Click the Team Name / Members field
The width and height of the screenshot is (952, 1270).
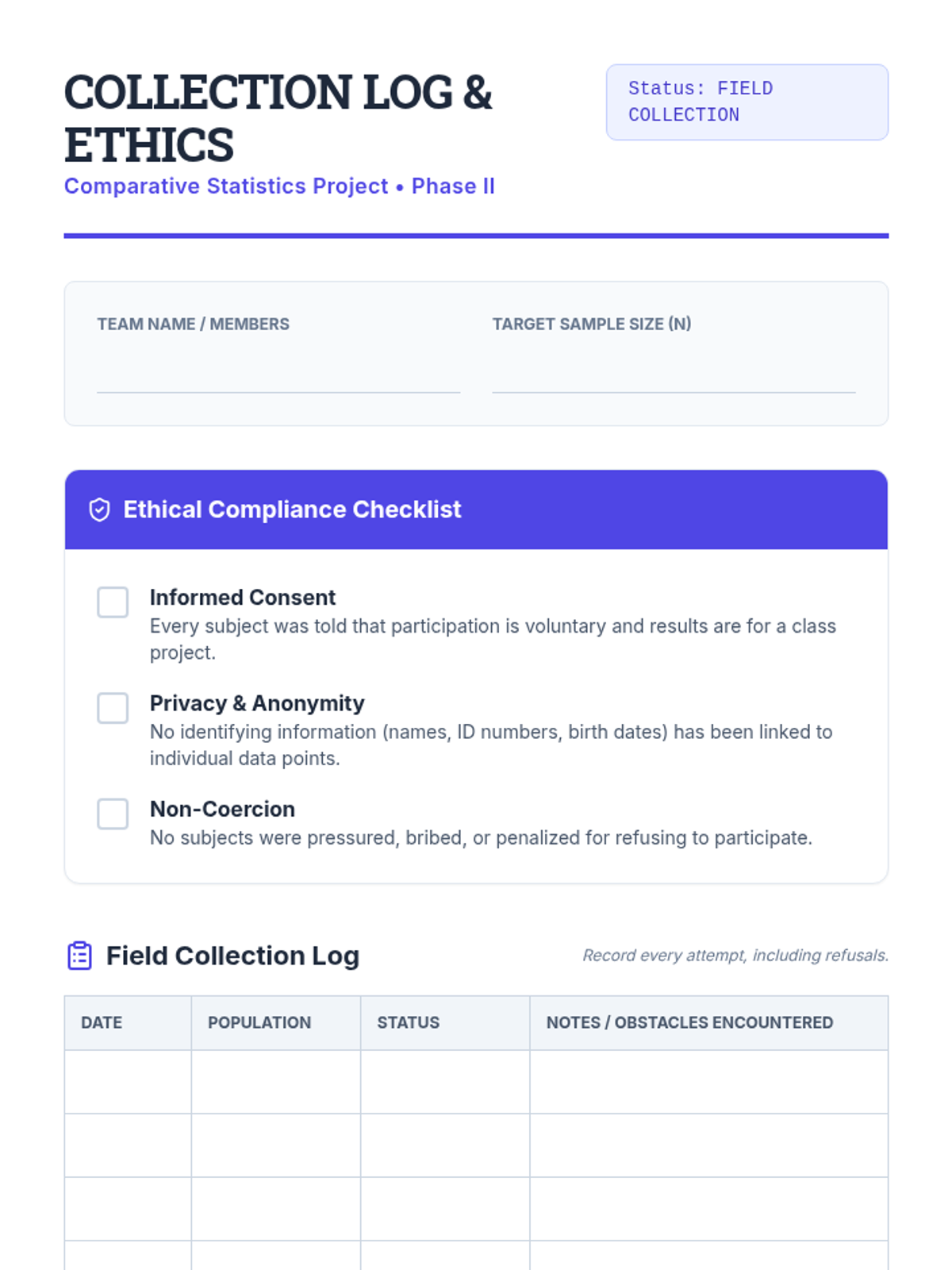pyautogui.click(x=278, y=375)
